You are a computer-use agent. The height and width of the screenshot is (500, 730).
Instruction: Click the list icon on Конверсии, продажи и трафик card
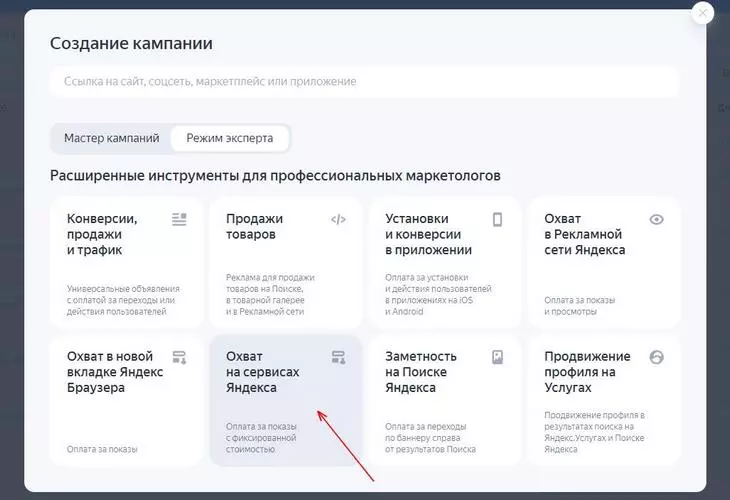pyautogui.click(x=179, y=219)
